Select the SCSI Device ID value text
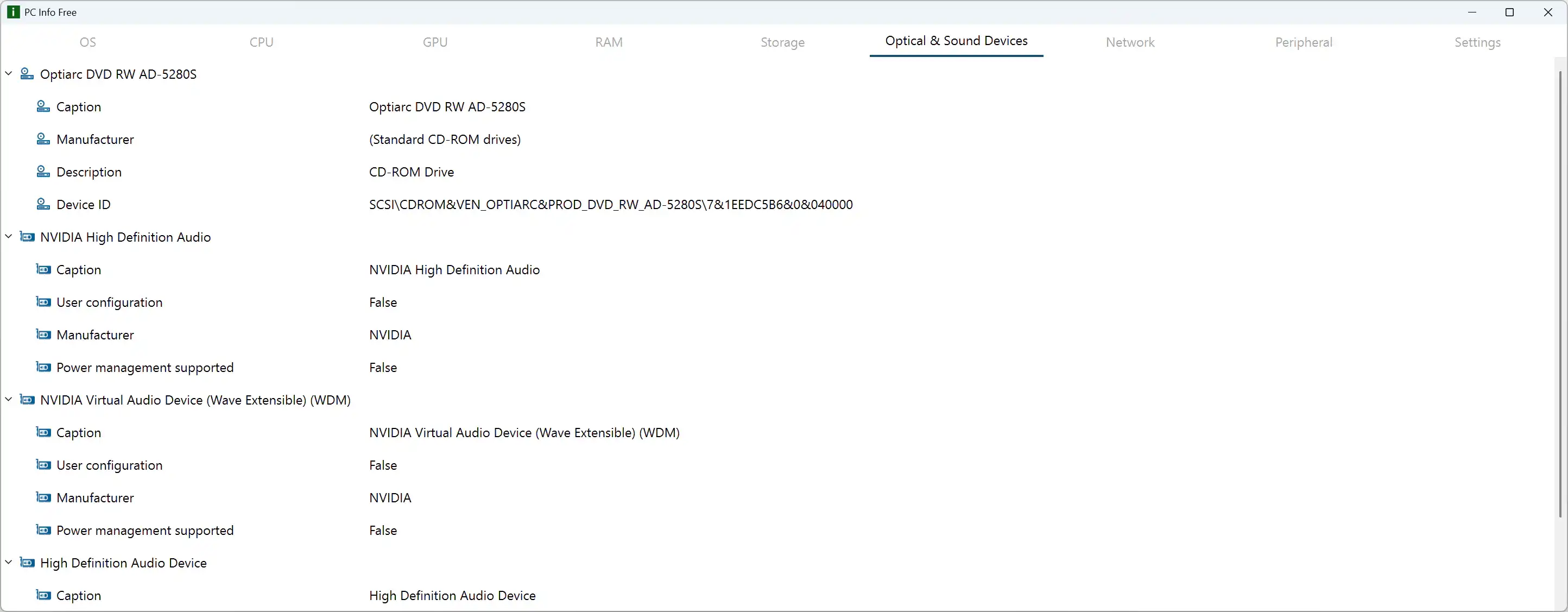The image size is (1568, 612). [x=610, y=205]
